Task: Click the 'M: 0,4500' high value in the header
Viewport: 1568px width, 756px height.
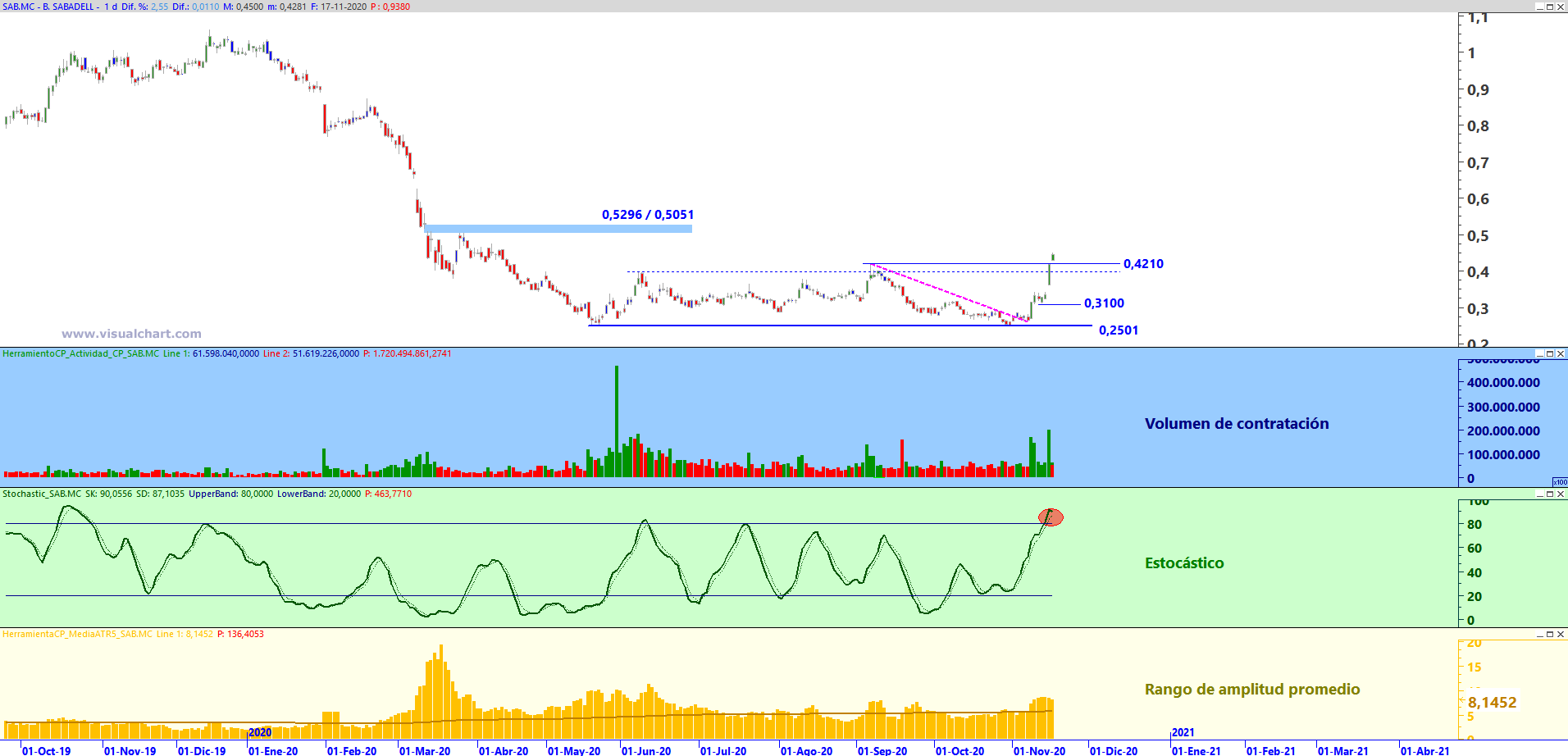Action: (244, 7)
